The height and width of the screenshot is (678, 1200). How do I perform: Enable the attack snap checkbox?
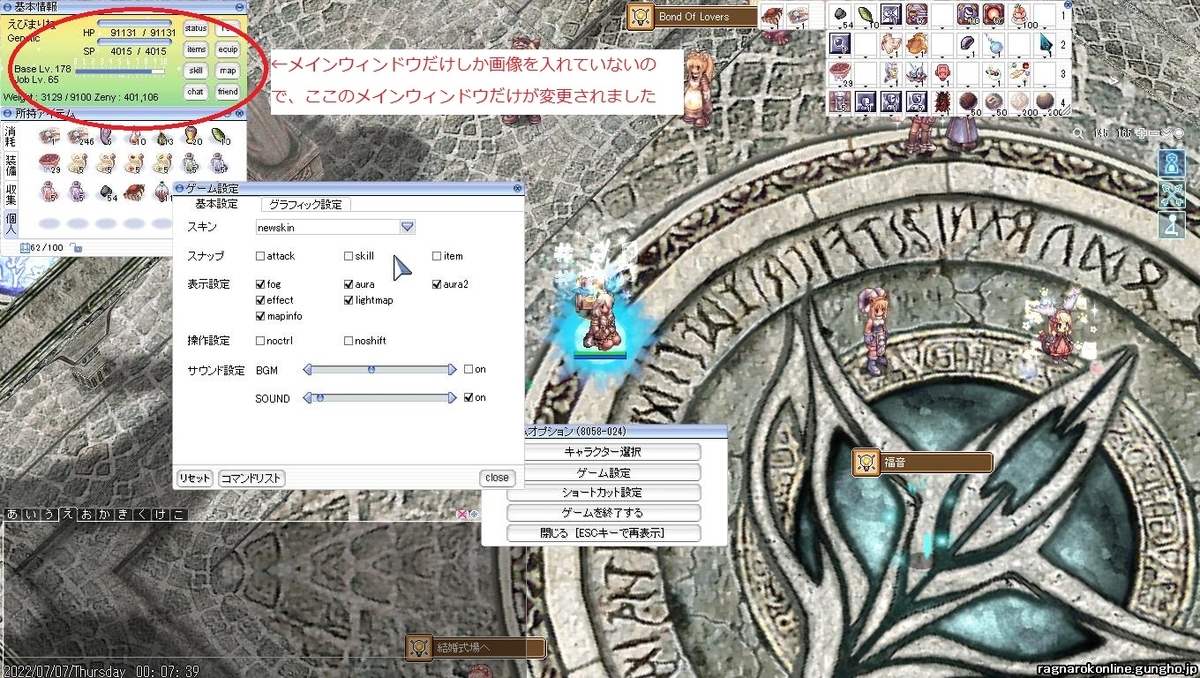coord(260,256)
